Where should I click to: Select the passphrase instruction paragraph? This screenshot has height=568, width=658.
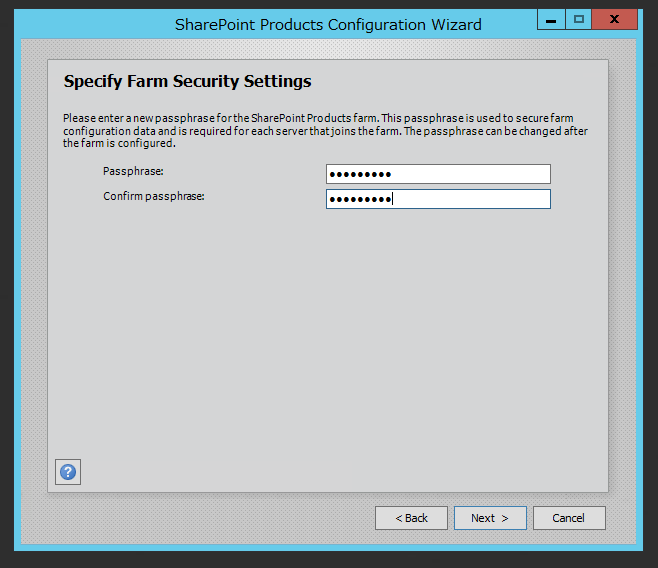(325, 130)
